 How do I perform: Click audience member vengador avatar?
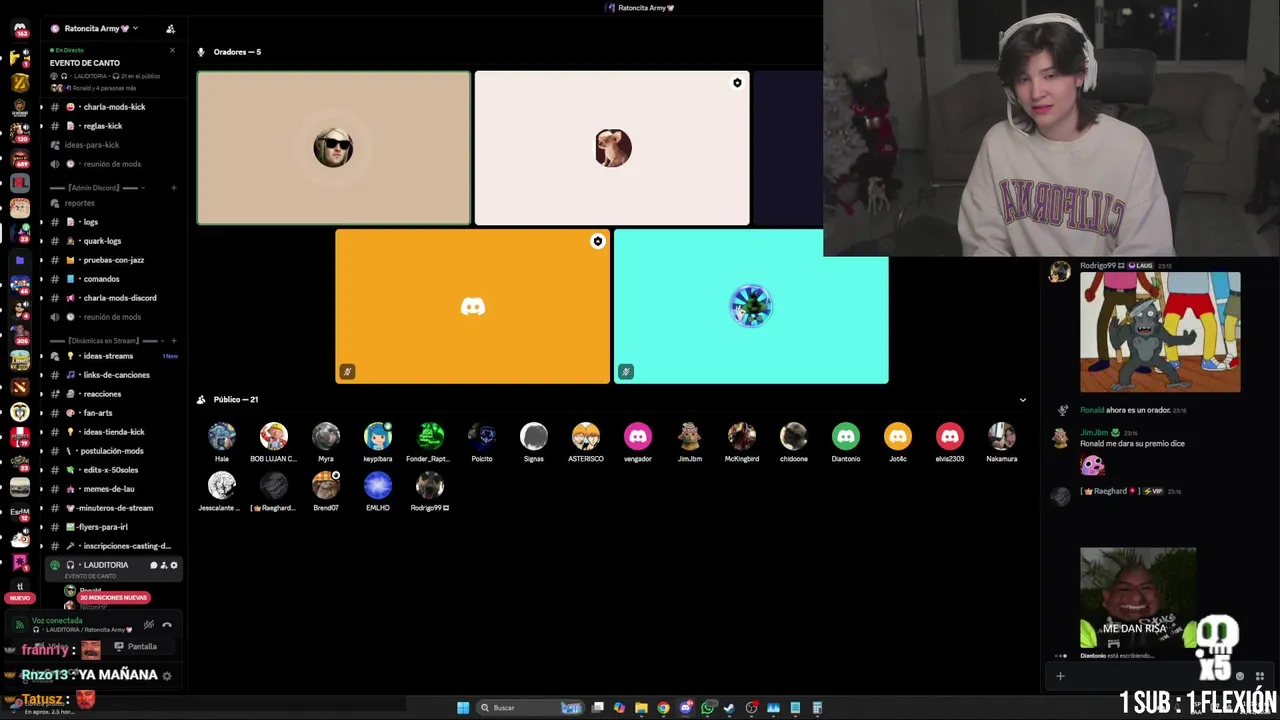pyautogui.click(x=638, y=436)
